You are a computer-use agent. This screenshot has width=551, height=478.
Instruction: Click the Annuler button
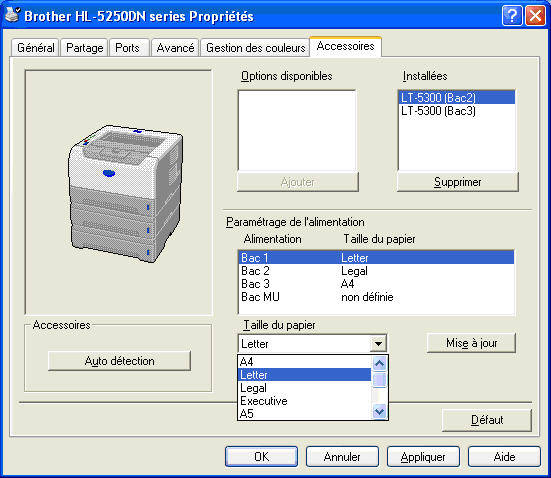tap(342, 457)
